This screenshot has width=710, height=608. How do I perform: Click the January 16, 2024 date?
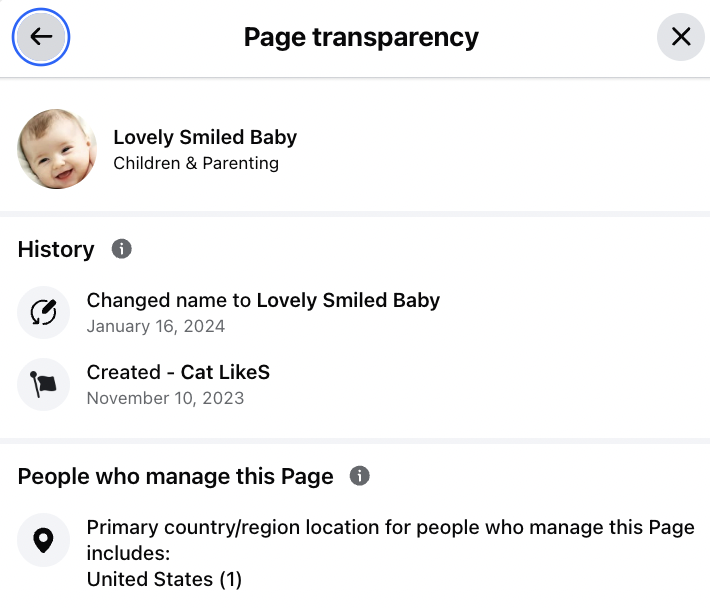tap(156, 326)
